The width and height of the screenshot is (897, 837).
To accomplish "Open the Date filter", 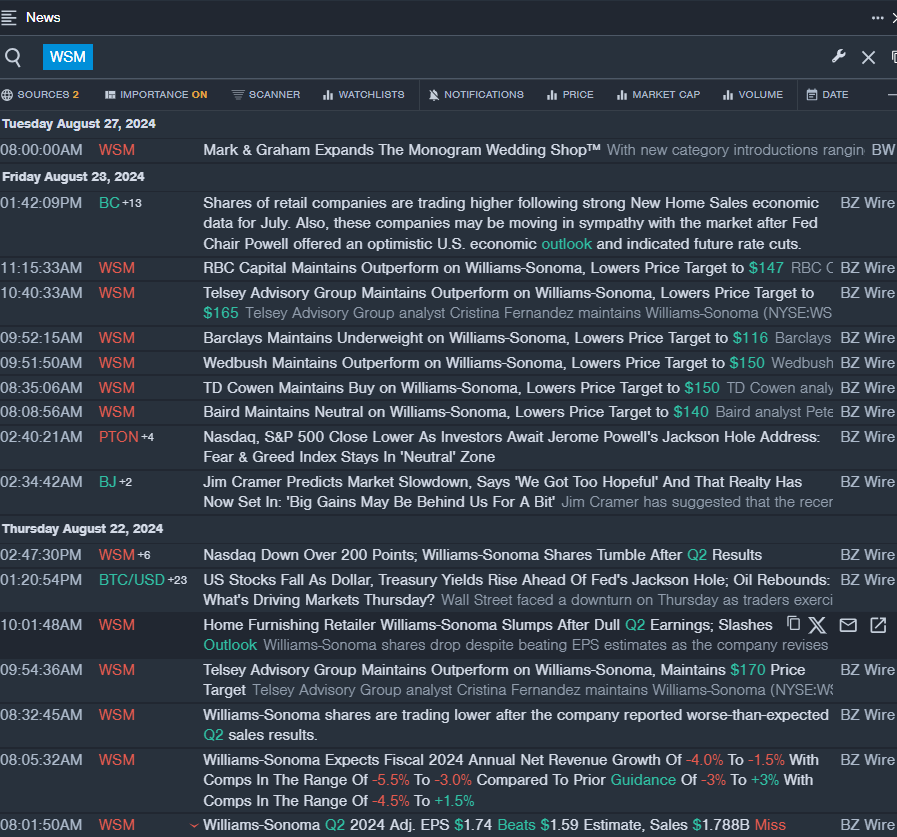I will [828, 95].
